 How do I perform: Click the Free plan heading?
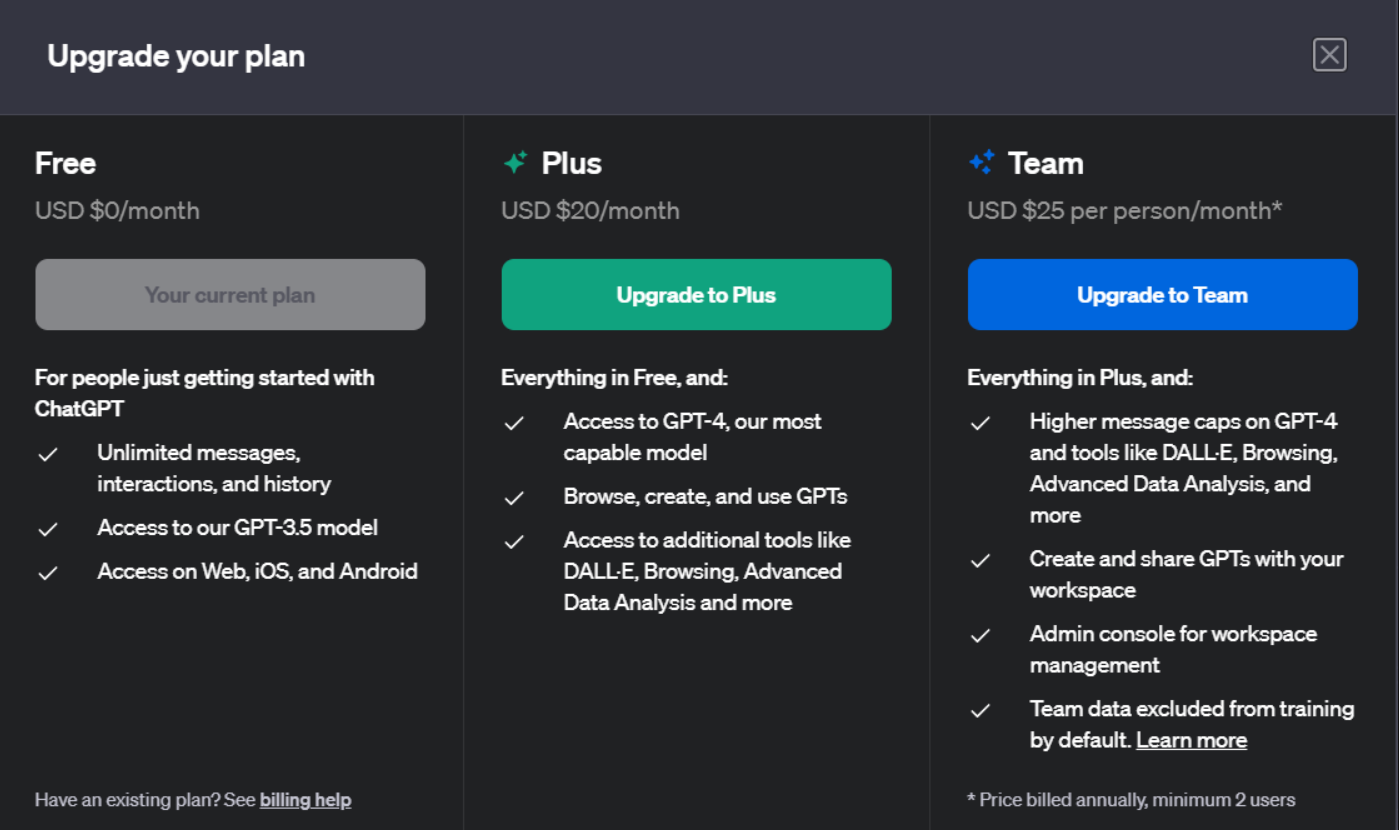pyautogui.click(x=66, y=163)
